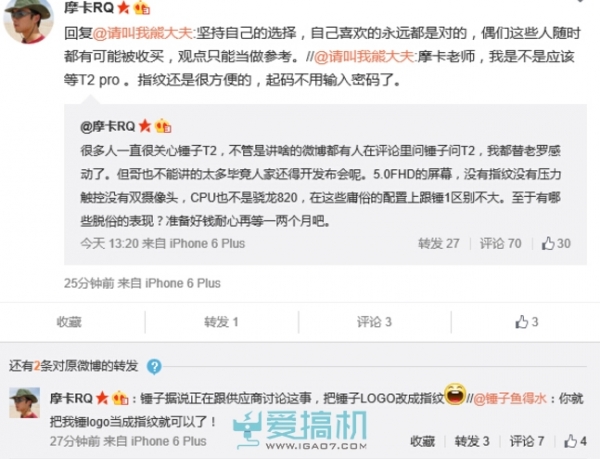Click the membership badge in the quoted post header

(x=163, y=126)
